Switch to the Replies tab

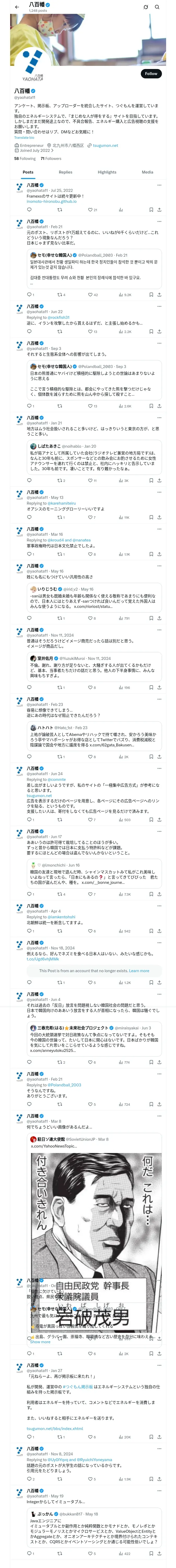(65, 172)
